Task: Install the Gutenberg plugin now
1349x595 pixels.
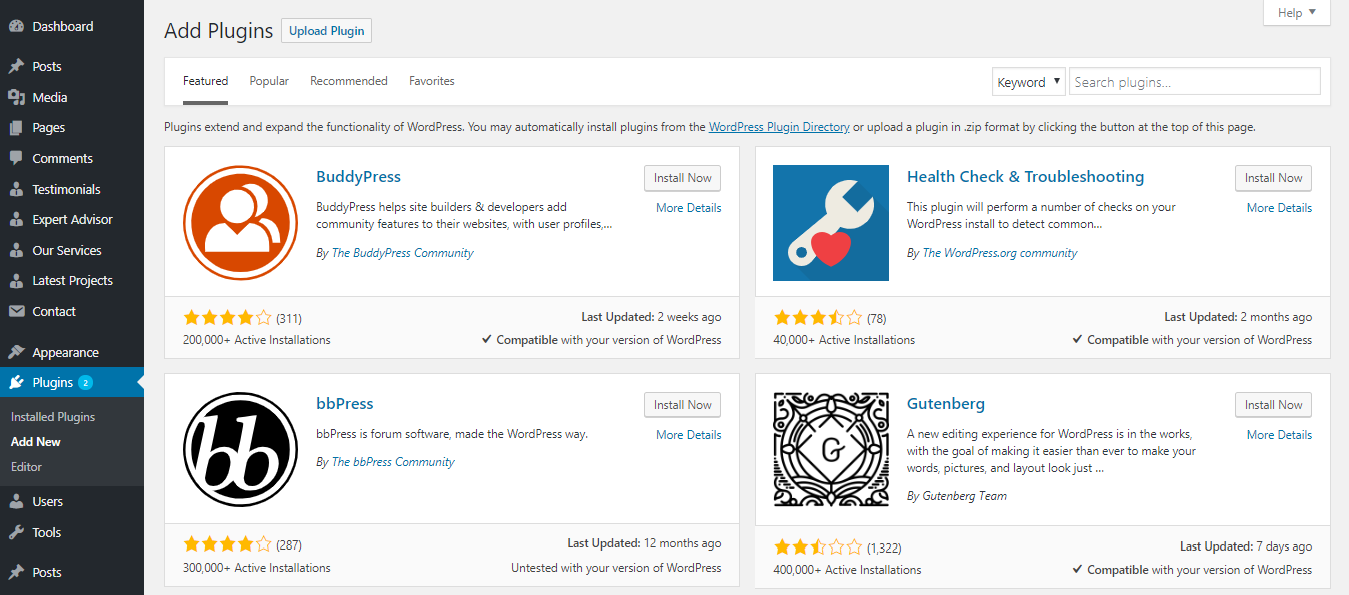Action: tap(1273, 405)
